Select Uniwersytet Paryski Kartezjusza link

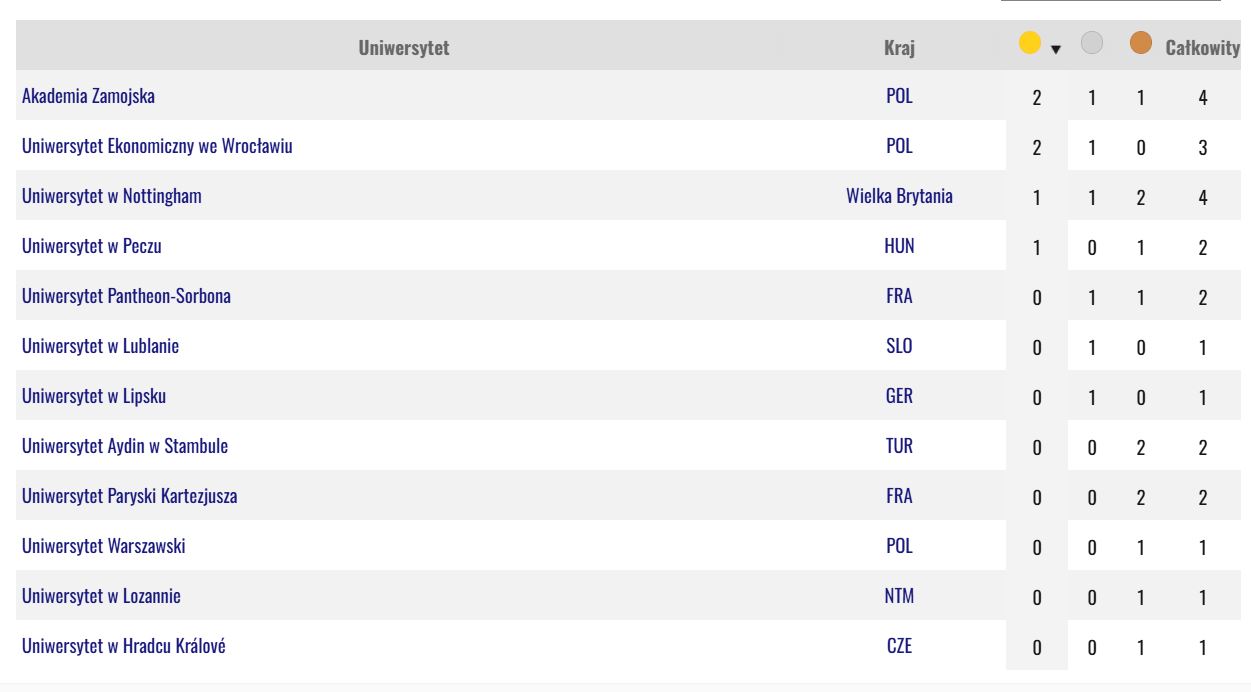click(x=129, y=496)
